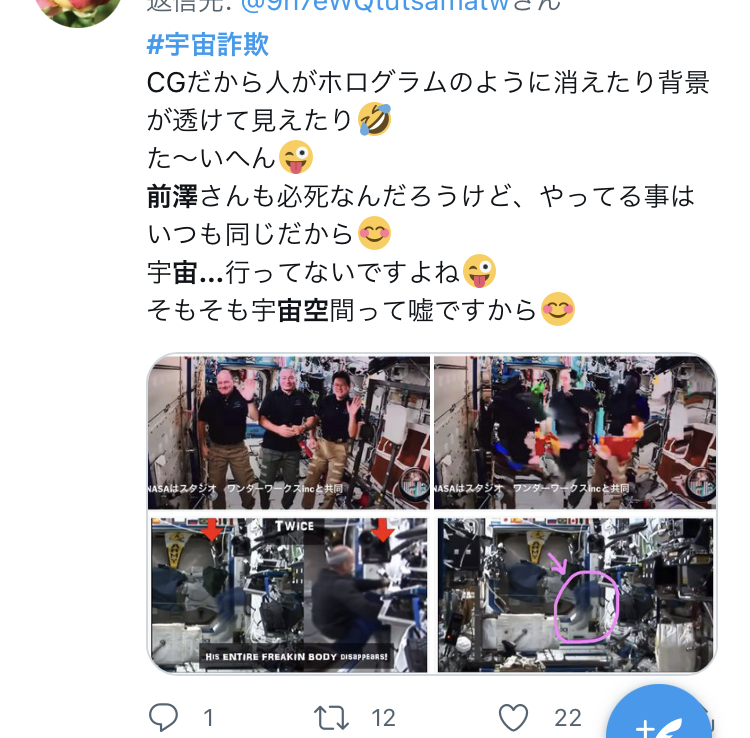750x738 pixels.
Task: Click the bolded 前澤 keyword in the tweet
Action: (x=172, y=197)
